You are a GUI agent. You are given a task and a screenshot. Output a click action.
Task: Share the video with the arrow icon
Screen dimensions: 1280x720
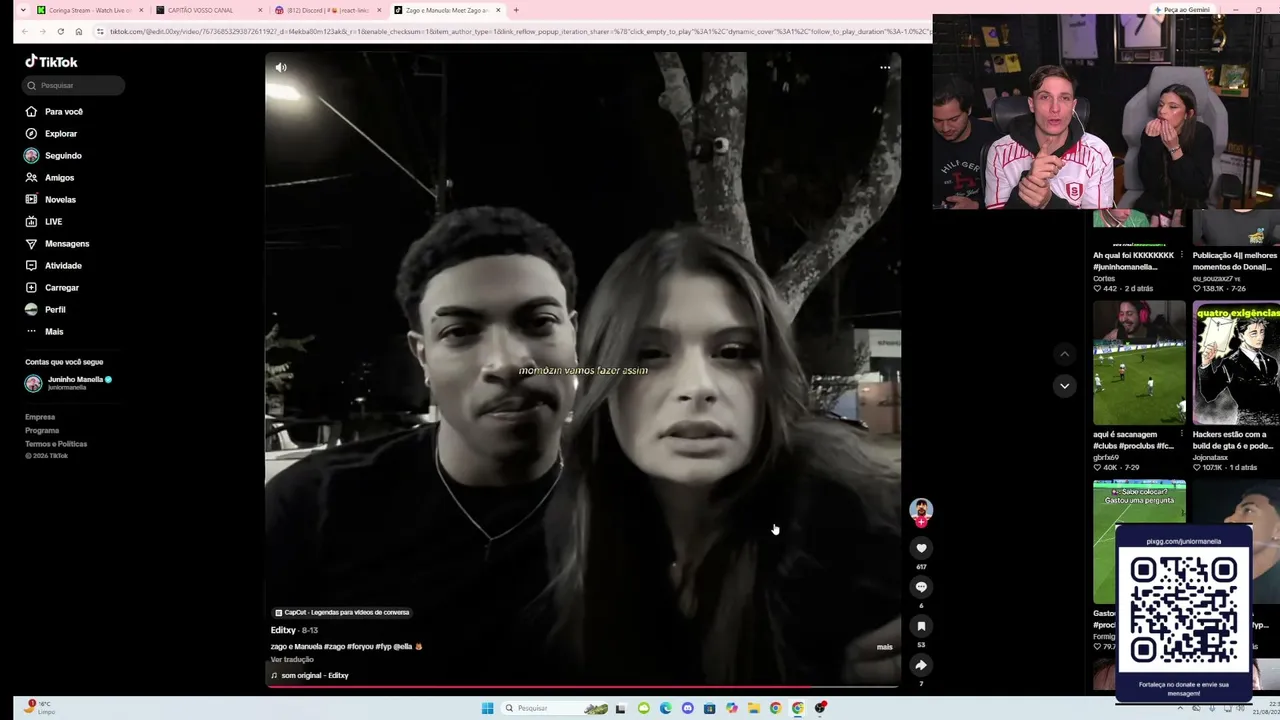pos(921,665)
